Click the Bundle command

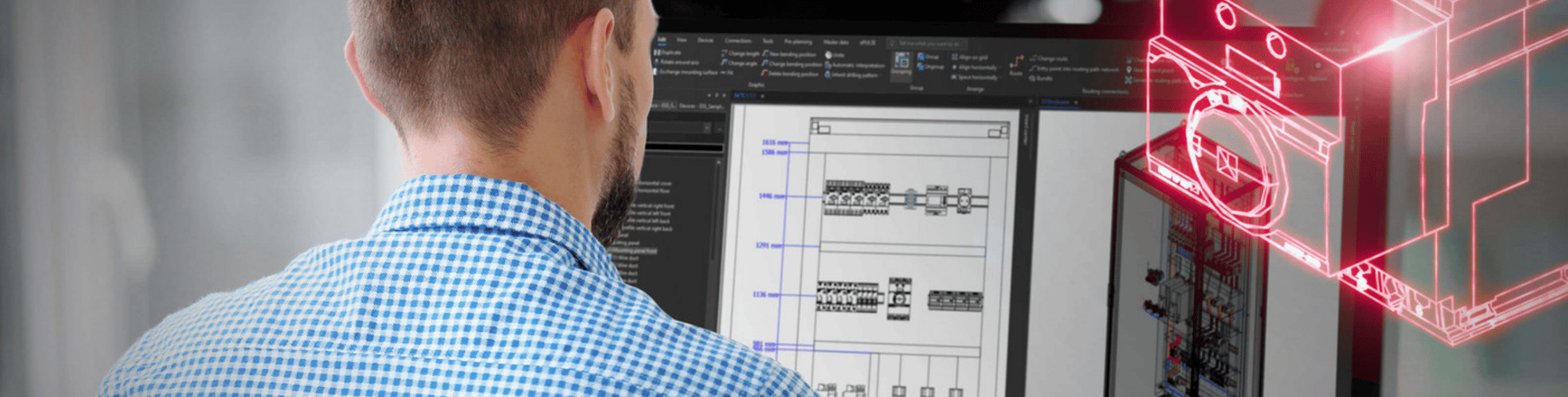1041,78
